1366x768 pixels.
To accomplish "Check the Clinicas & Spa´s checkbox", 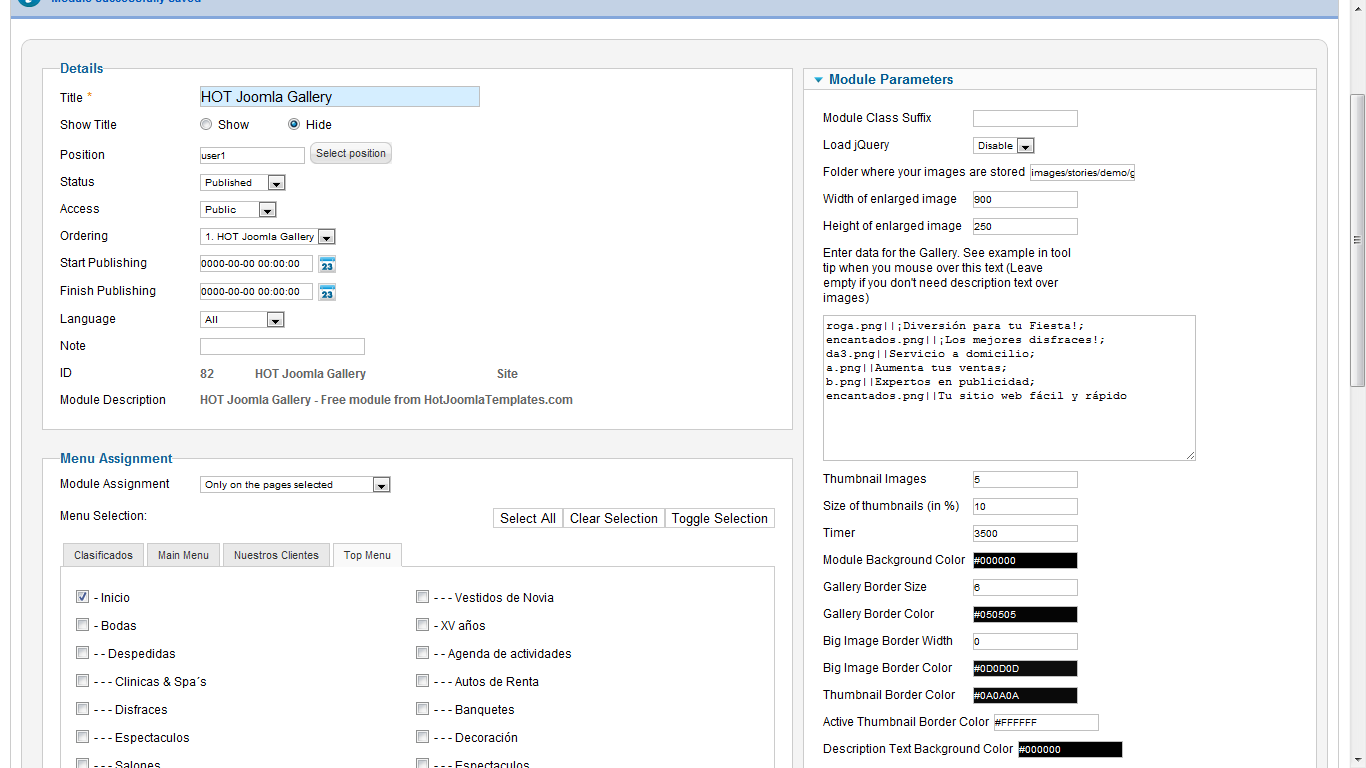I will pos(82,681).
